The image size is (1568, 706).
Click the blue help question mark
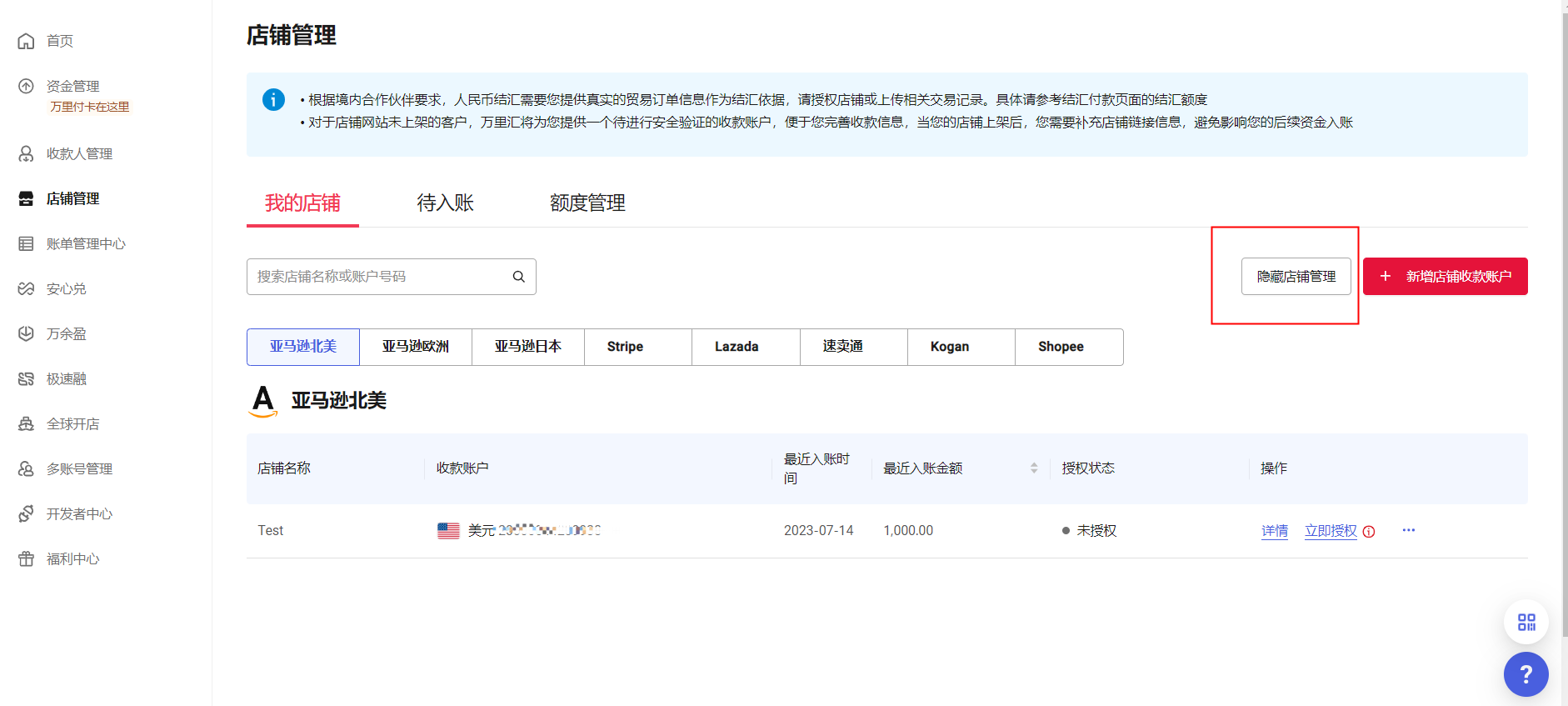pos(1526,674)
